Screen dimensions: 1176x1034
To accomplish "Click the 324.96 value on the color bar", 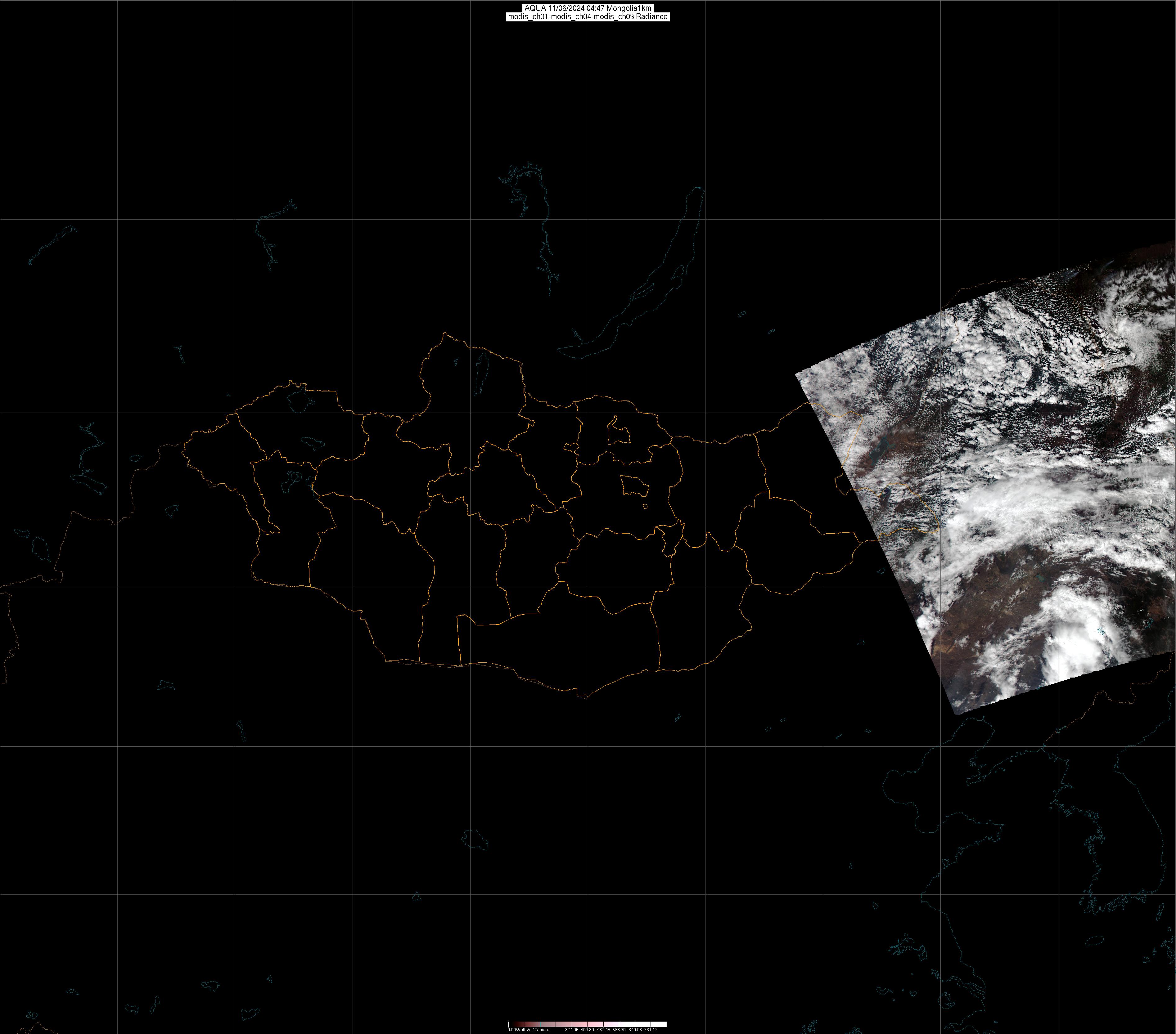I will point(571,1029).
